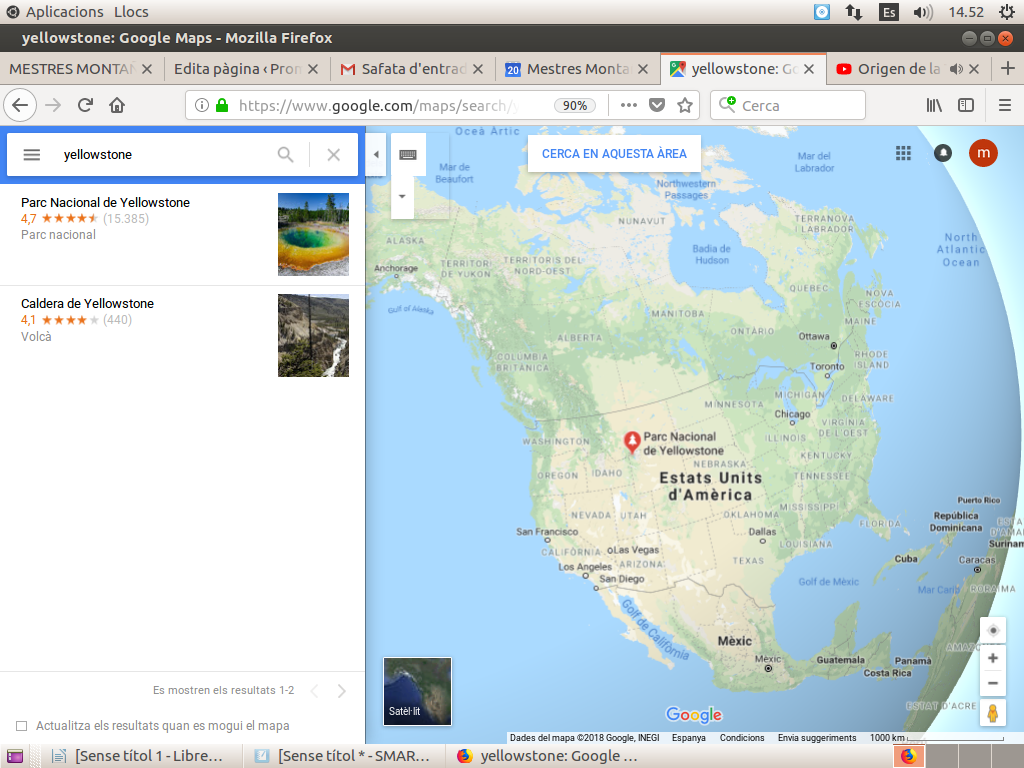Open the Caldera canyon photo thumbnail
This screenshot has width=1024, height=768.
(x=313, y=336)
